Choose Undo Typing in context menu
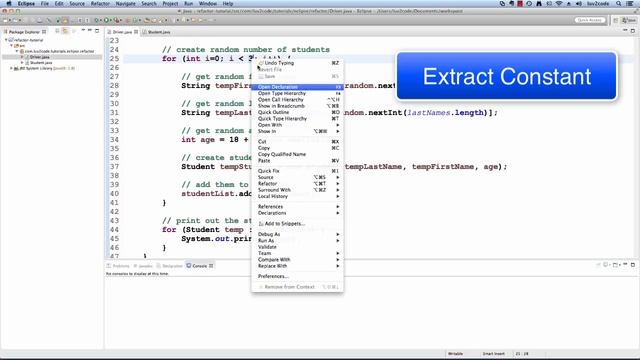 click(297, 63)
